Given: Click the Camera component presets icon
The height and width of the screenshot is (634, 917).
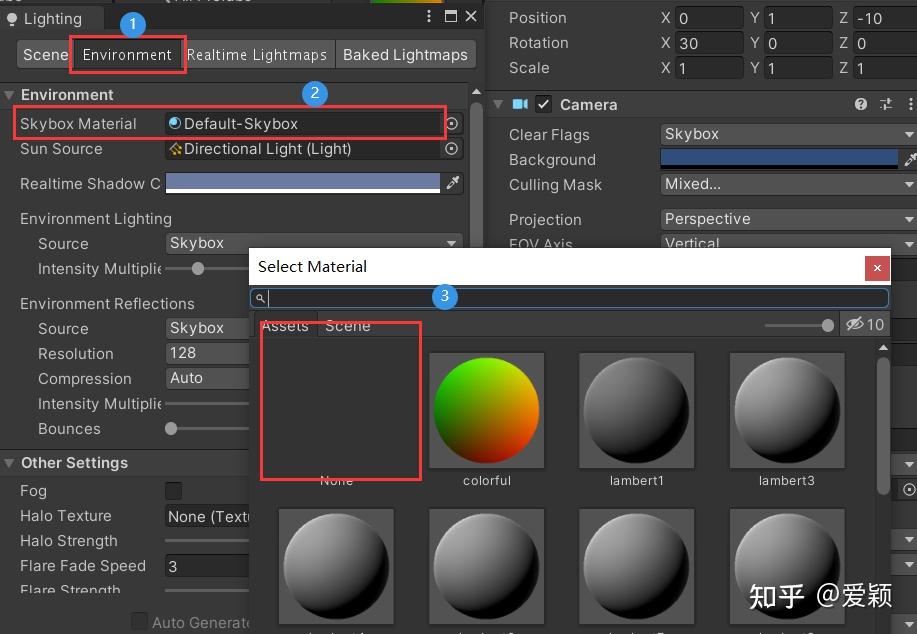Looking at the screenshot, I should click(884, 105).
